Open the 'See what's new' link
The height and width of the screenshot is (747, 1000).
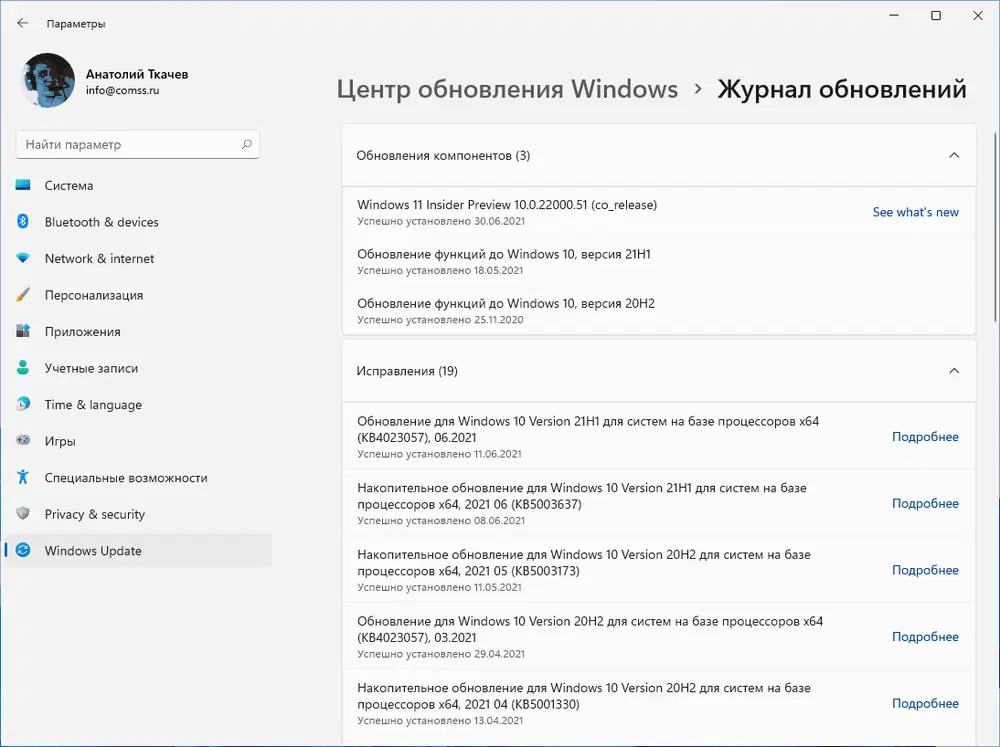[915, 212]
